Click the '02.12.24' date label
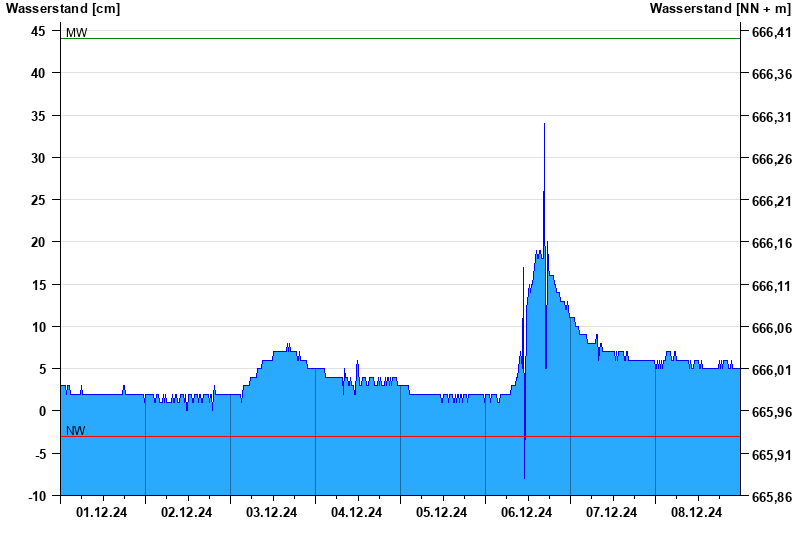Viewport: 800px width, 550px height. click(186, 512)
